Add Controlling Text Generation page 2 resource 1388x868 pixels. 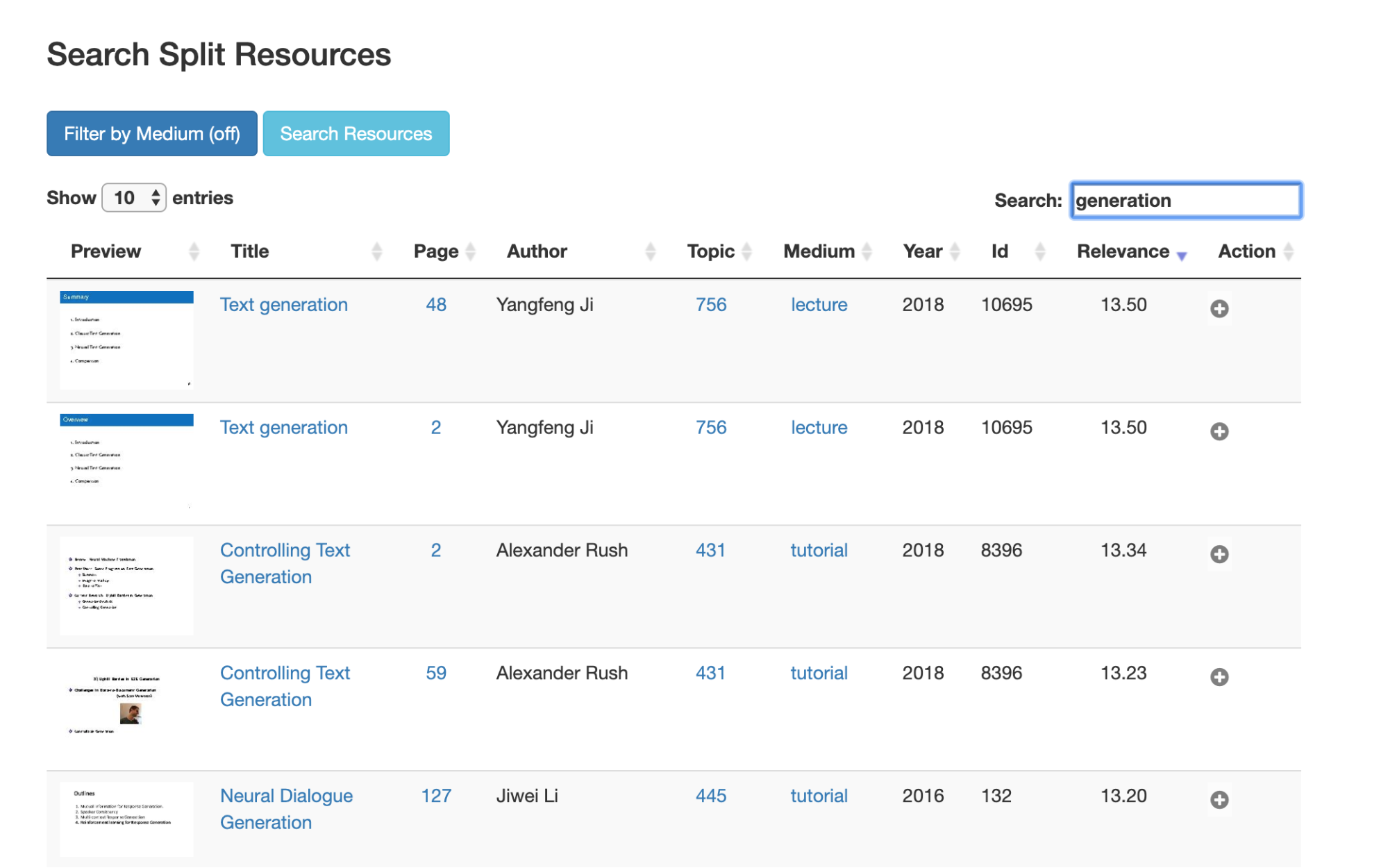(1219, 554)
